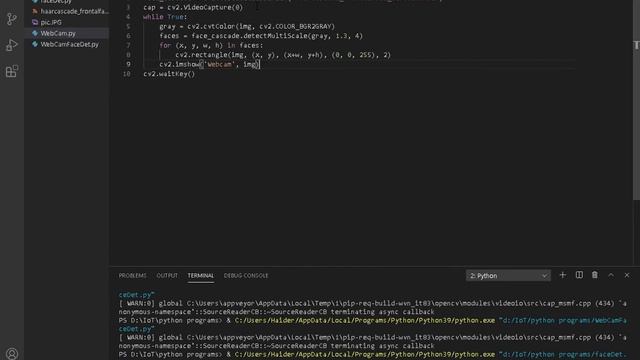640x360 pixels.
Task: Kill terminal with trash icon
Action: [x=595, y=275]
